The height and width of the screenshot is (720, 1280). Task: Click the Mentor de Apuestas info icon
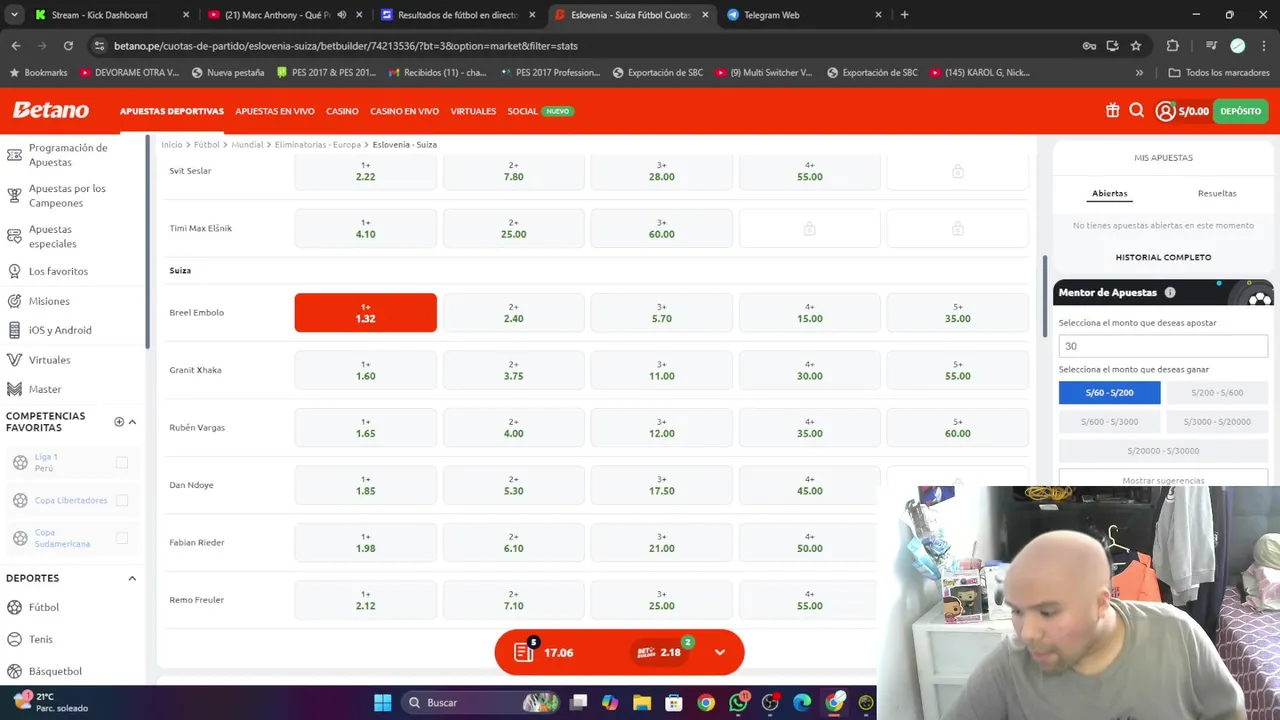[x=1170, y=292]
